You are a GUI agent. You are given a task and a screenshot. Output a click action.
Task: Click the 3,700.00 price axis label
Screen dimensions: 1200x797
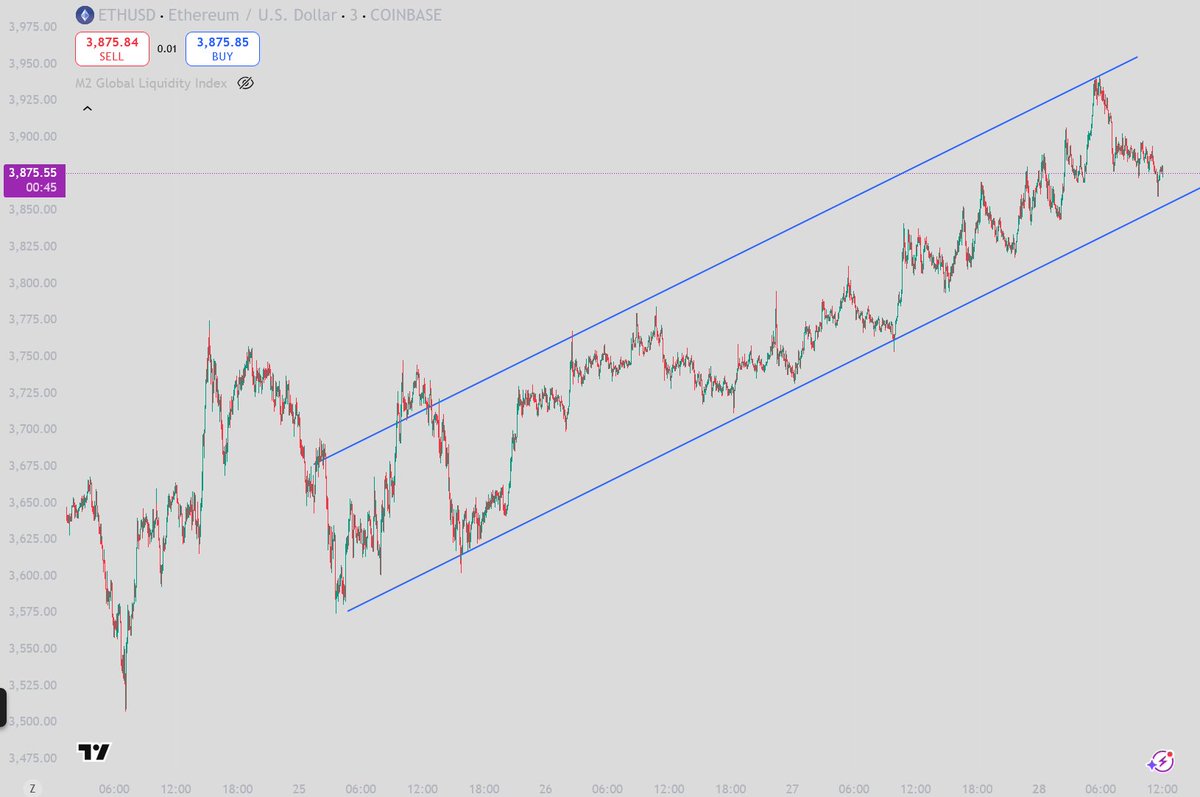32,429
